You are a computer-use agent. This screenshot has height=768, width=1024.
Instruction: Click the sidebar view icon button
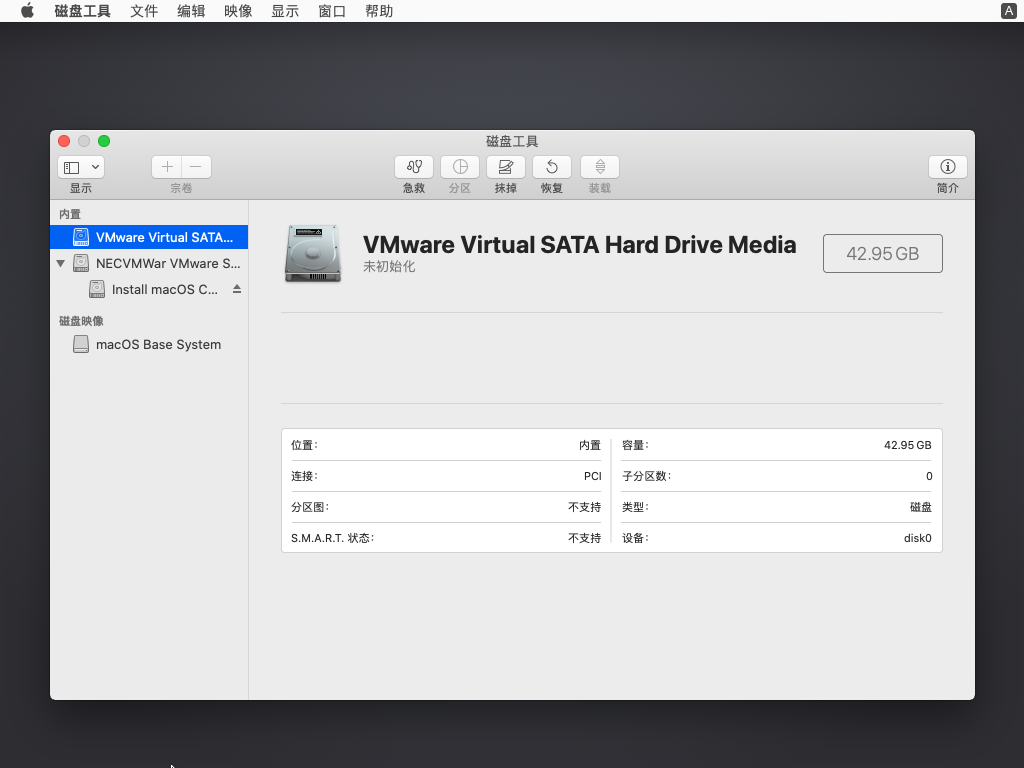point(72,167)
